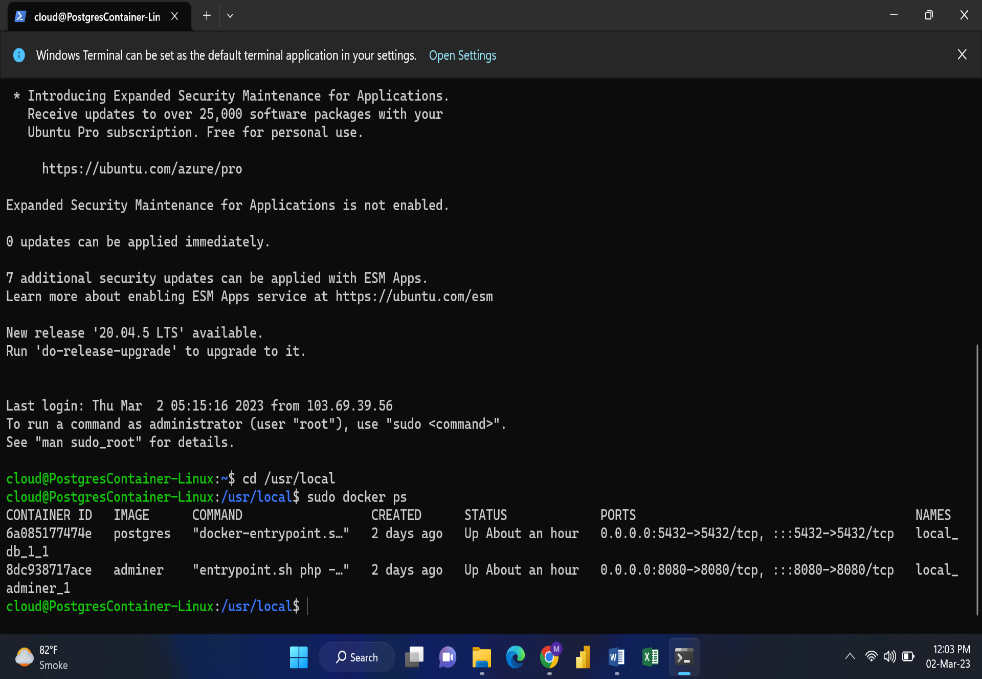Click the battery icon in the tray

(908, 656)
